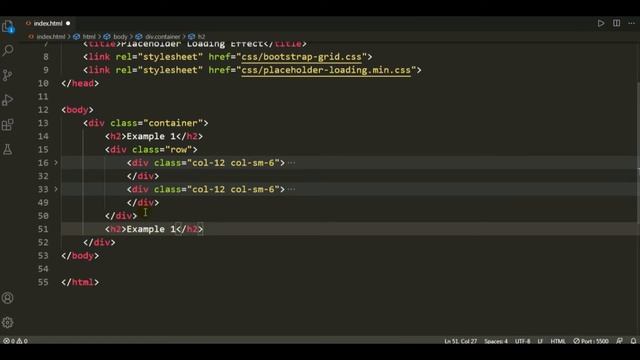Click line number 51
The width and height of the screenshot is (640, 360).
point(43,229)
